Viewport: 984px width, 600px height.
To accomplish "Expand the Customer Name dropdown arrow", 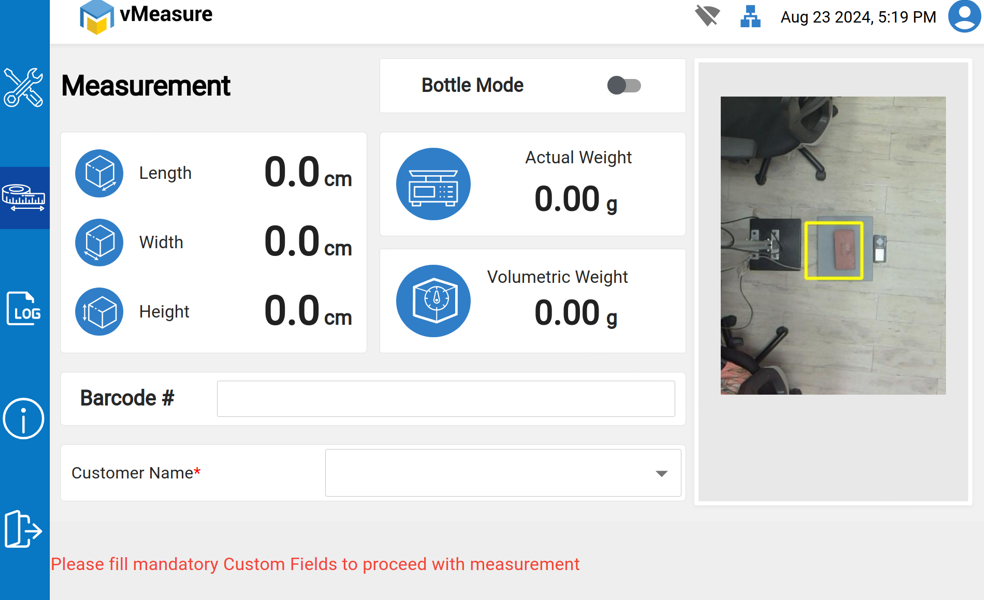I will (661, 474).
